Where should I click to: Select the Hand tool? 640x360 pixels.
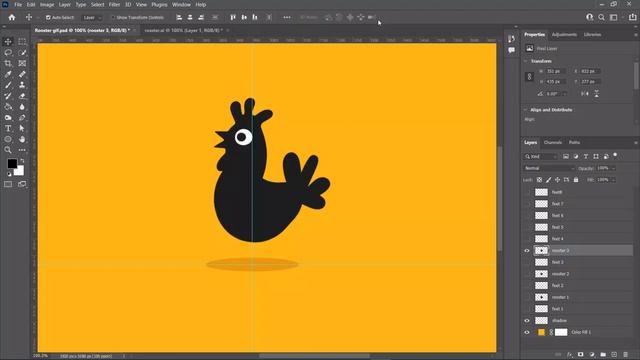[x=22, y=139]
